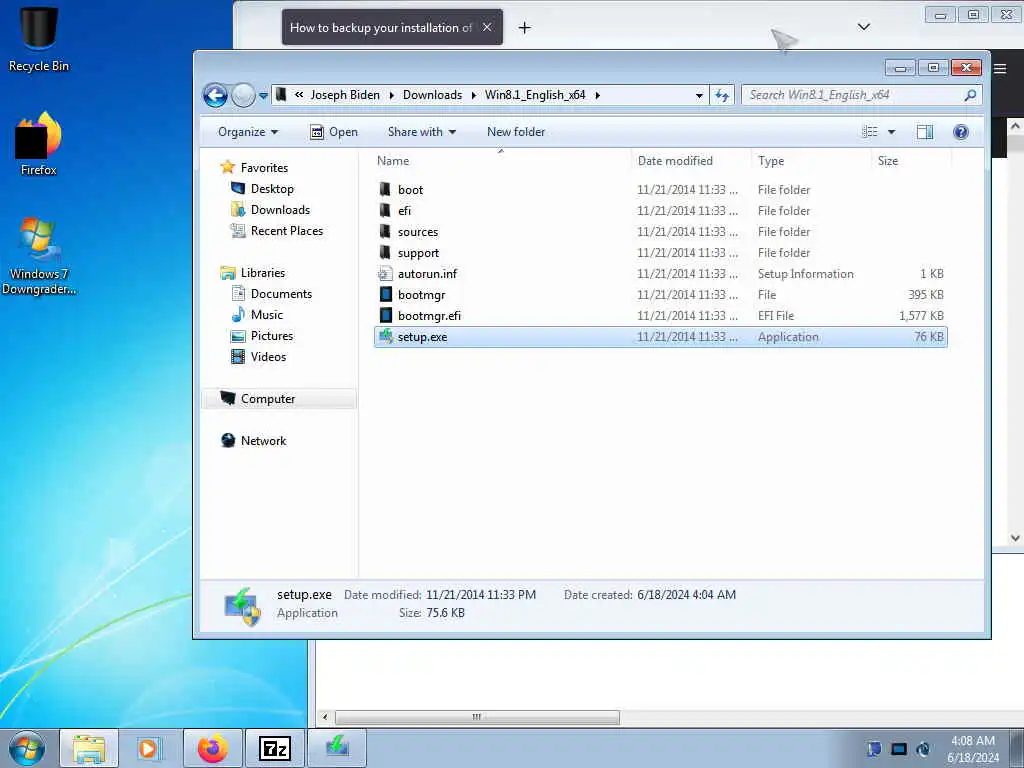Screen dimensions: 1024x768
Task: Select the efi folder icon
Action: (385, 210)
